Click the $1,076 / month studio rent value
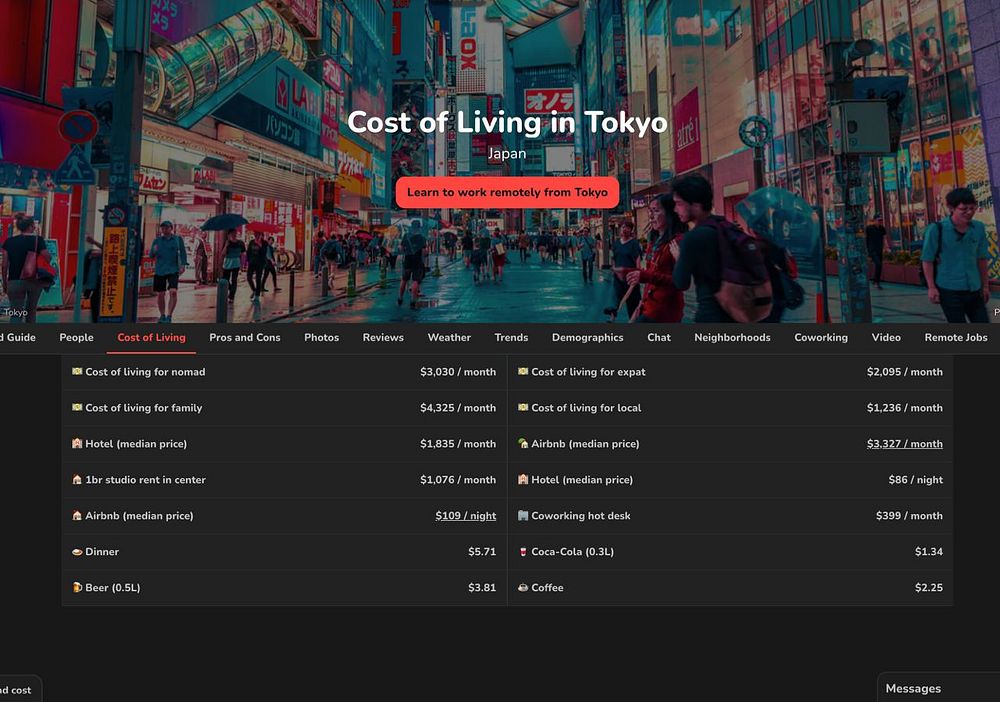Image resolution: width=1000 pixels, height=702 pixels. point(458,479)
